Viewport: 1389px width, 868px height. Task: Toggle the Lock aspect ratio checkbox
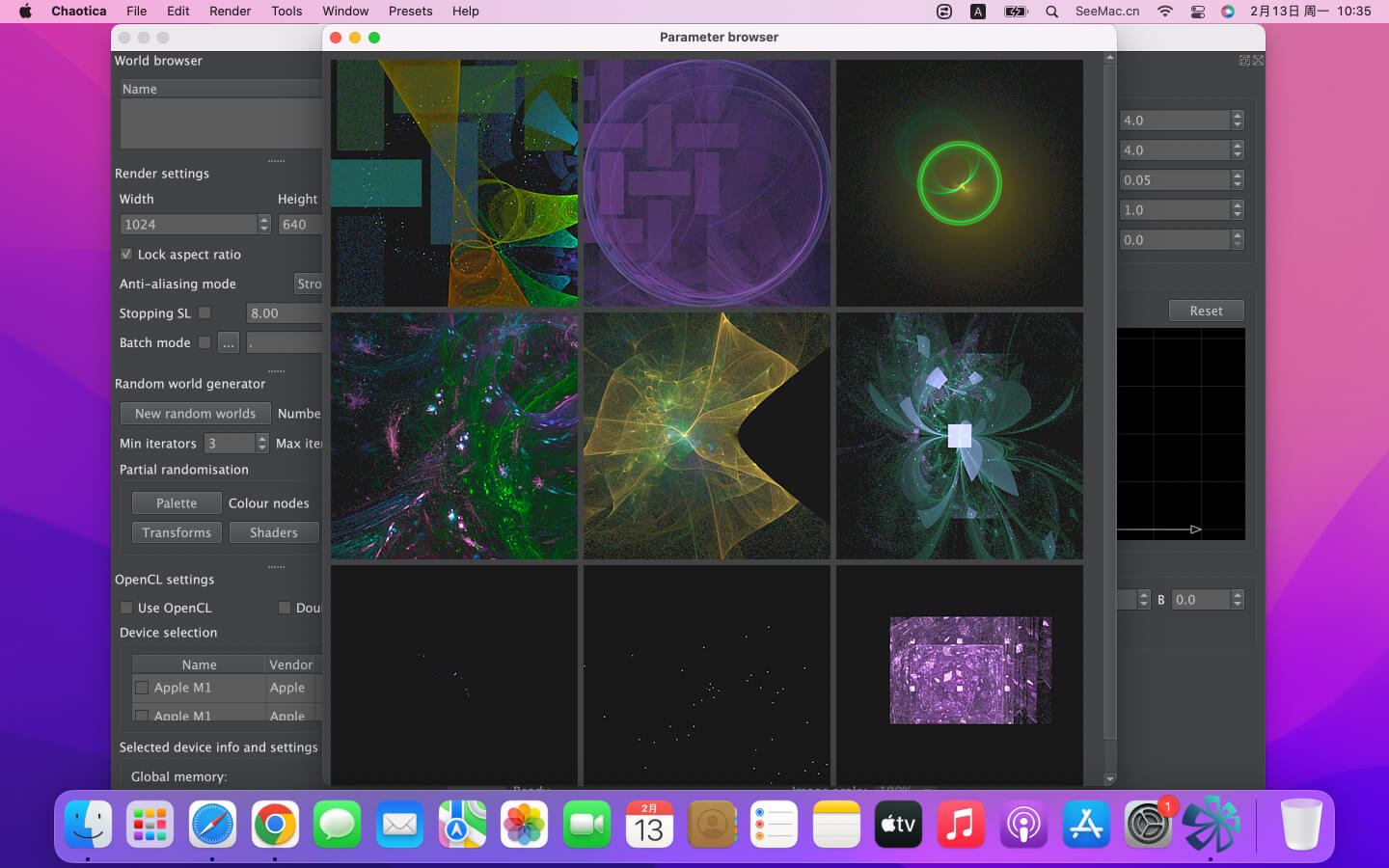click(x=126, y=255)
